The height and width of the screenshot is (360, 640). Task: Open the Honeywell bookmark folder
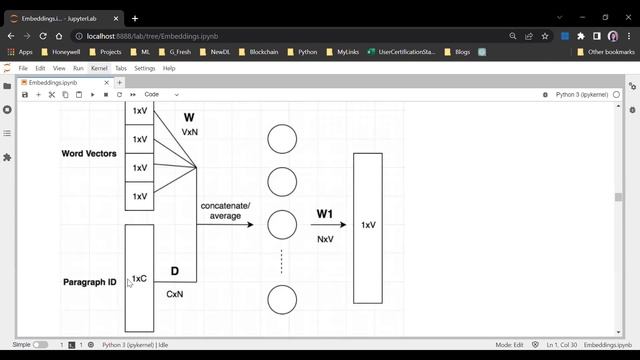pyautogui.click(x=61, y=52)
